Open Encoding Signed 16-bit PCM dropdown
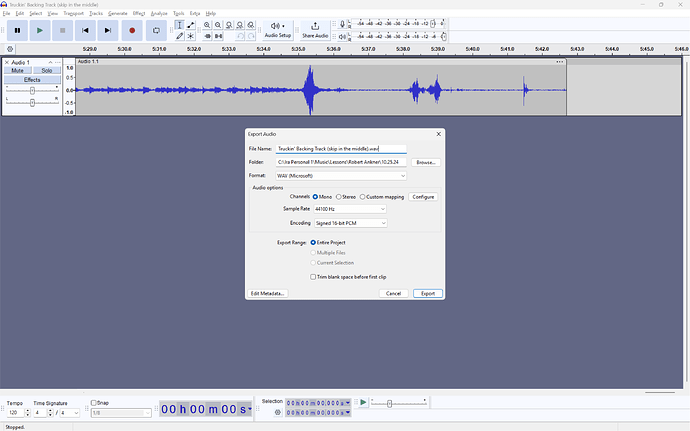This screenshot has height=431, width=690. (x=351, y=223)
